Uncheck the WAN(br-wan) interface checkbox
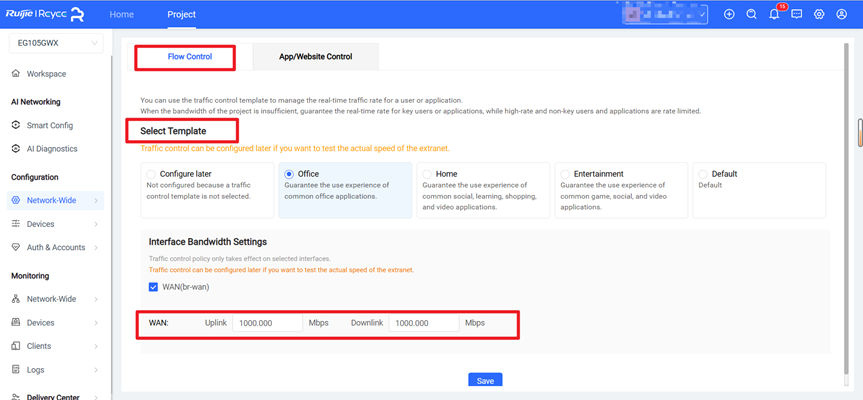This screenshot has height=400, width=863. pos(154,287)
